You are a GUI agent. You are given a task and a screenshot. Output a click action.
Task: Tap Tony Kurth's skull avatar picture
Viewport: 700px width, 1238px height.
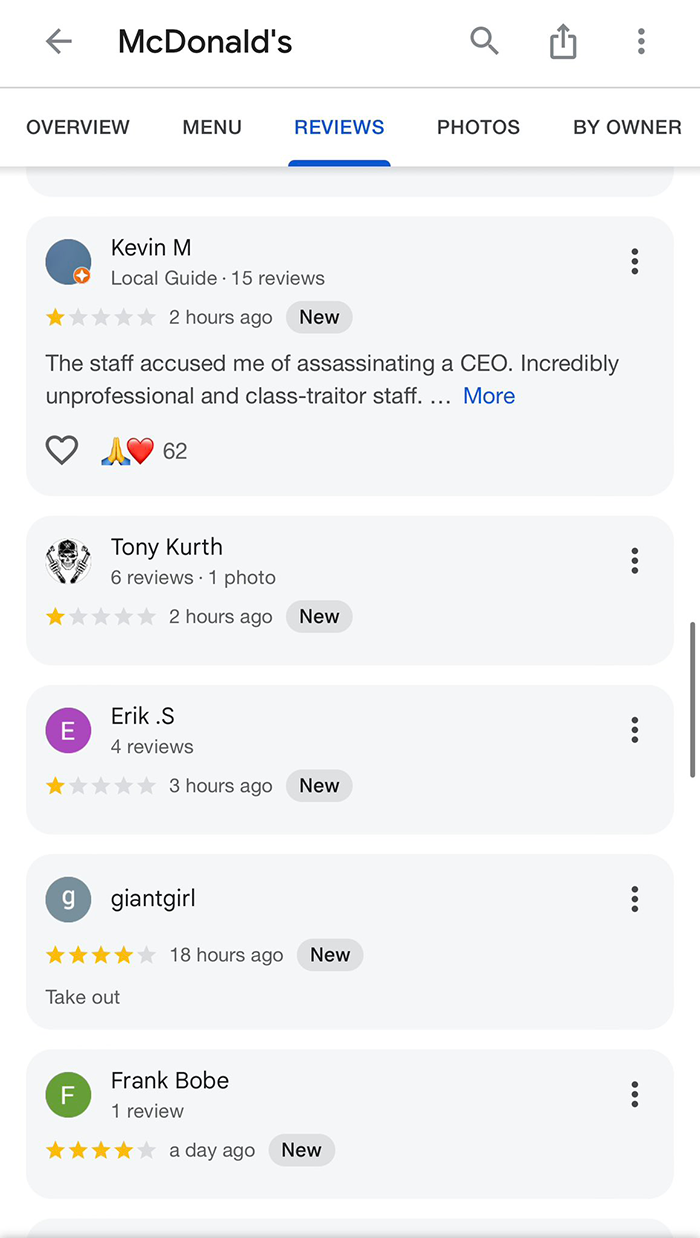tap(68, 560)
